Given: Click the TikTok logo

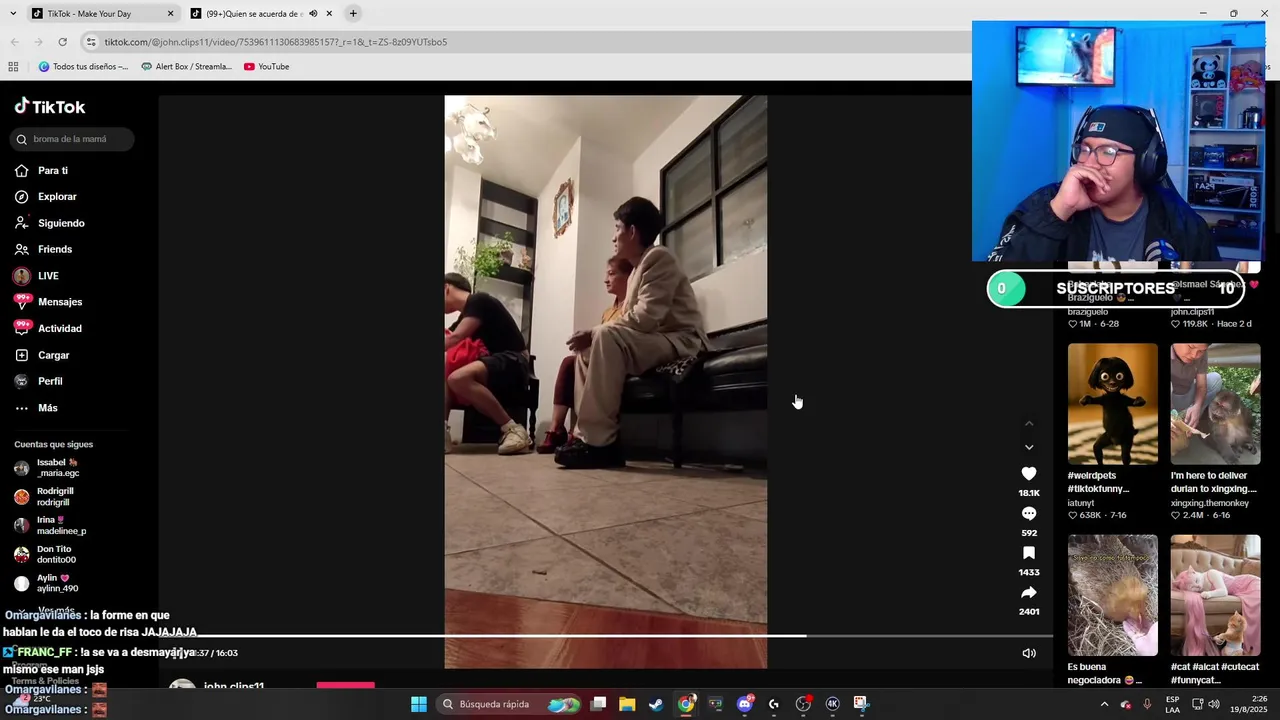Looking at the screenshot, I should click(50, 107).
